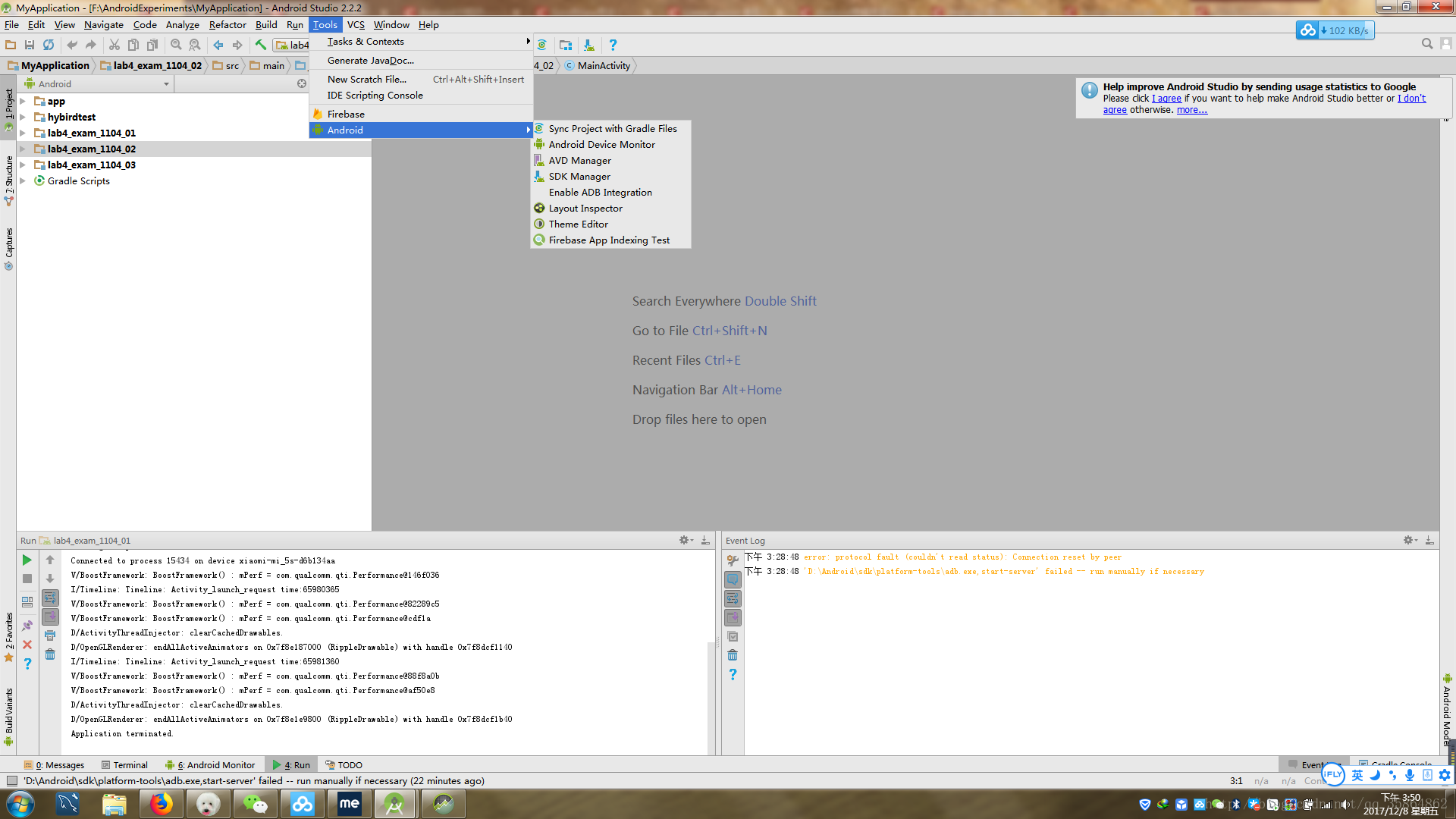This screenshot has width=1456, height=819.
Task: Open the run configuration dropdown lab4
Action: pyautogui.click(x=293, y=45)
